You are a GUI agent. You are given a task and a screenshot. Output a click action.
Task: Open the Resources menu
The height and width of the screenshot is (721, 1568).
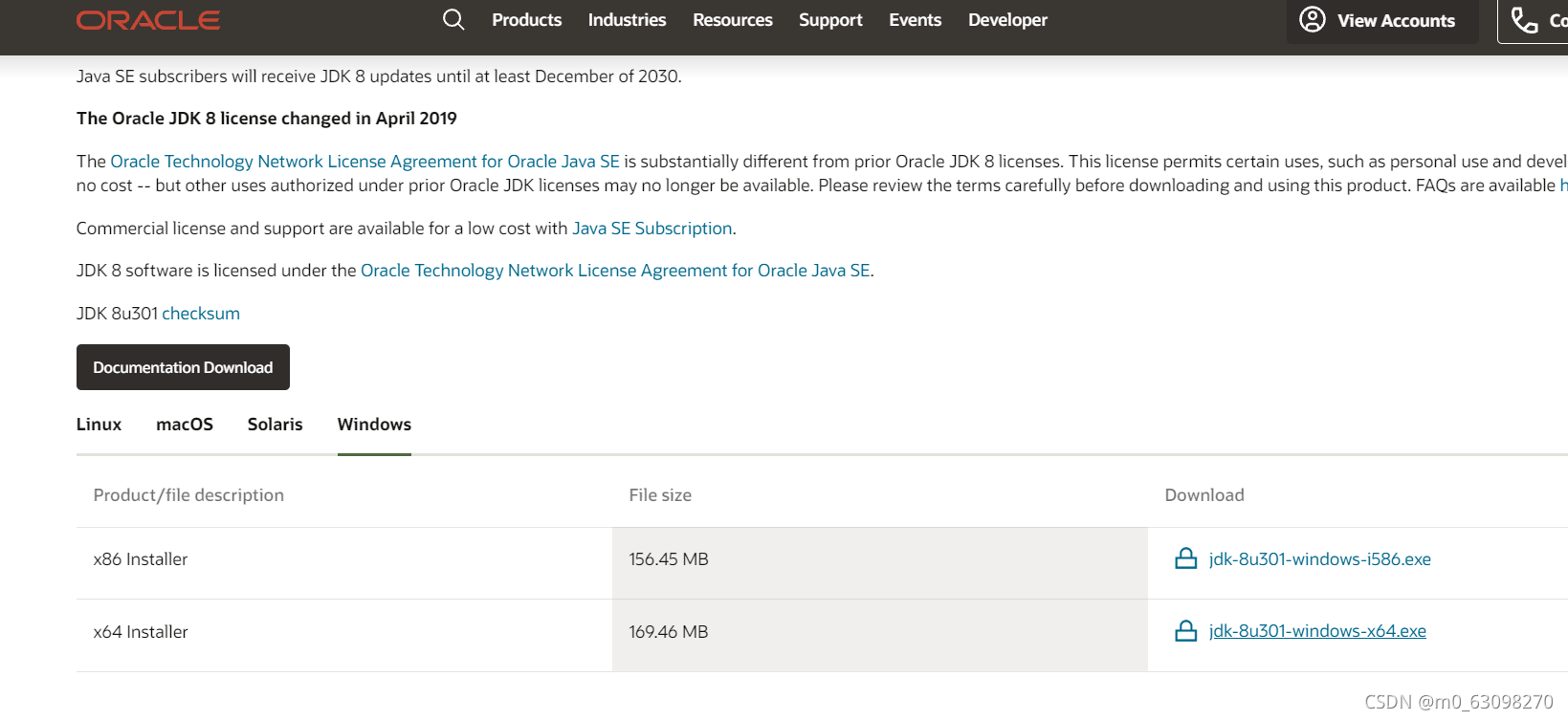(x=733, y=20)
